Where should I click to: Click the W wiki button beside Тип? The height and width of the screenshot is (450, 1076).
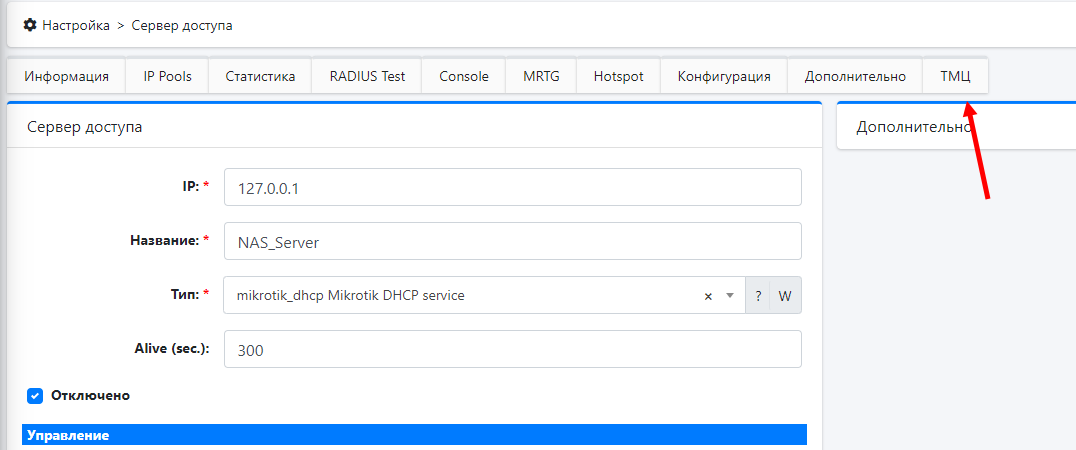point(785,296)
